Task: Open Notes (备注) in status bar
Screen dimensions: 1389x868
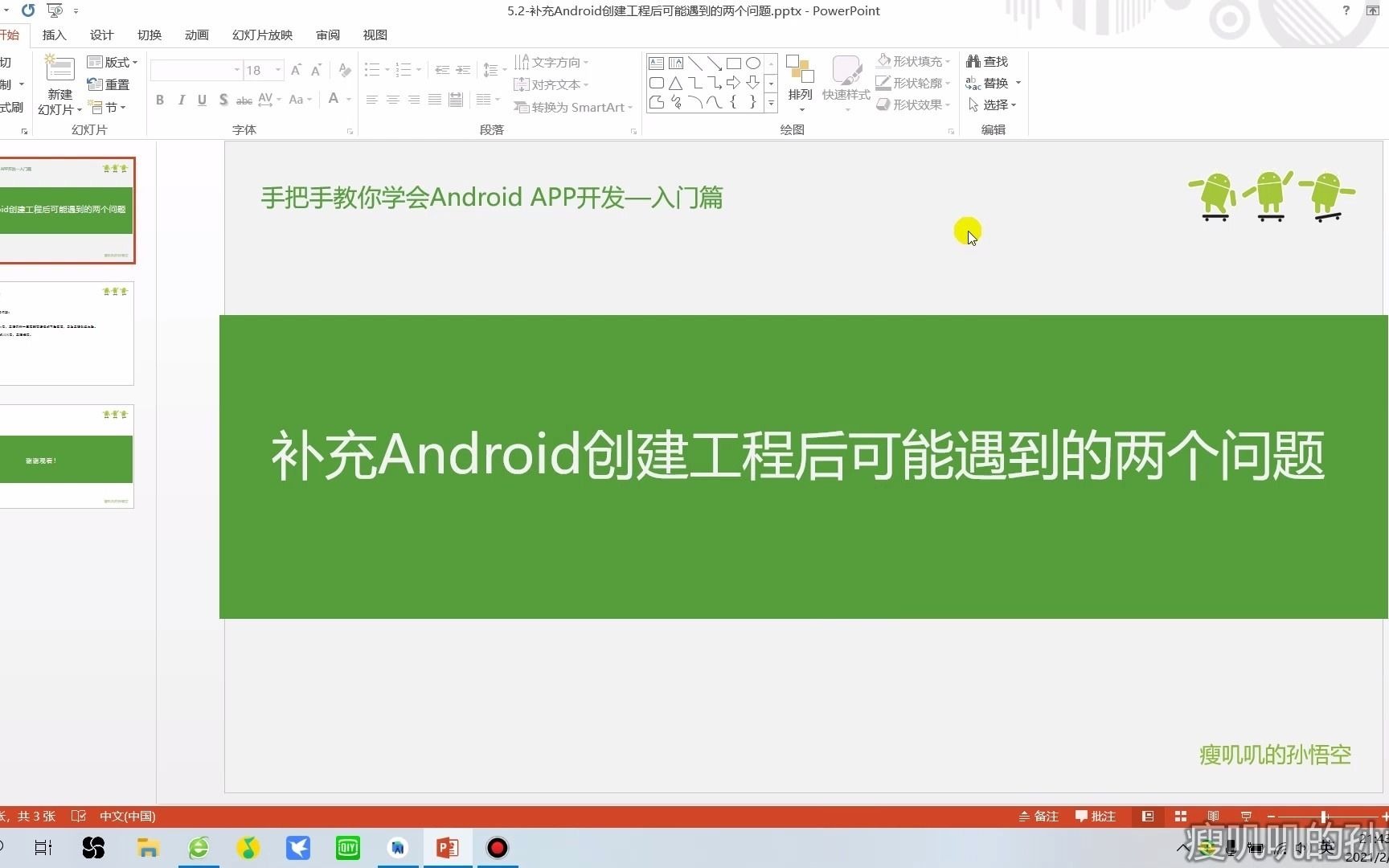Action: pyautogui.click(x=1039, y=816)
